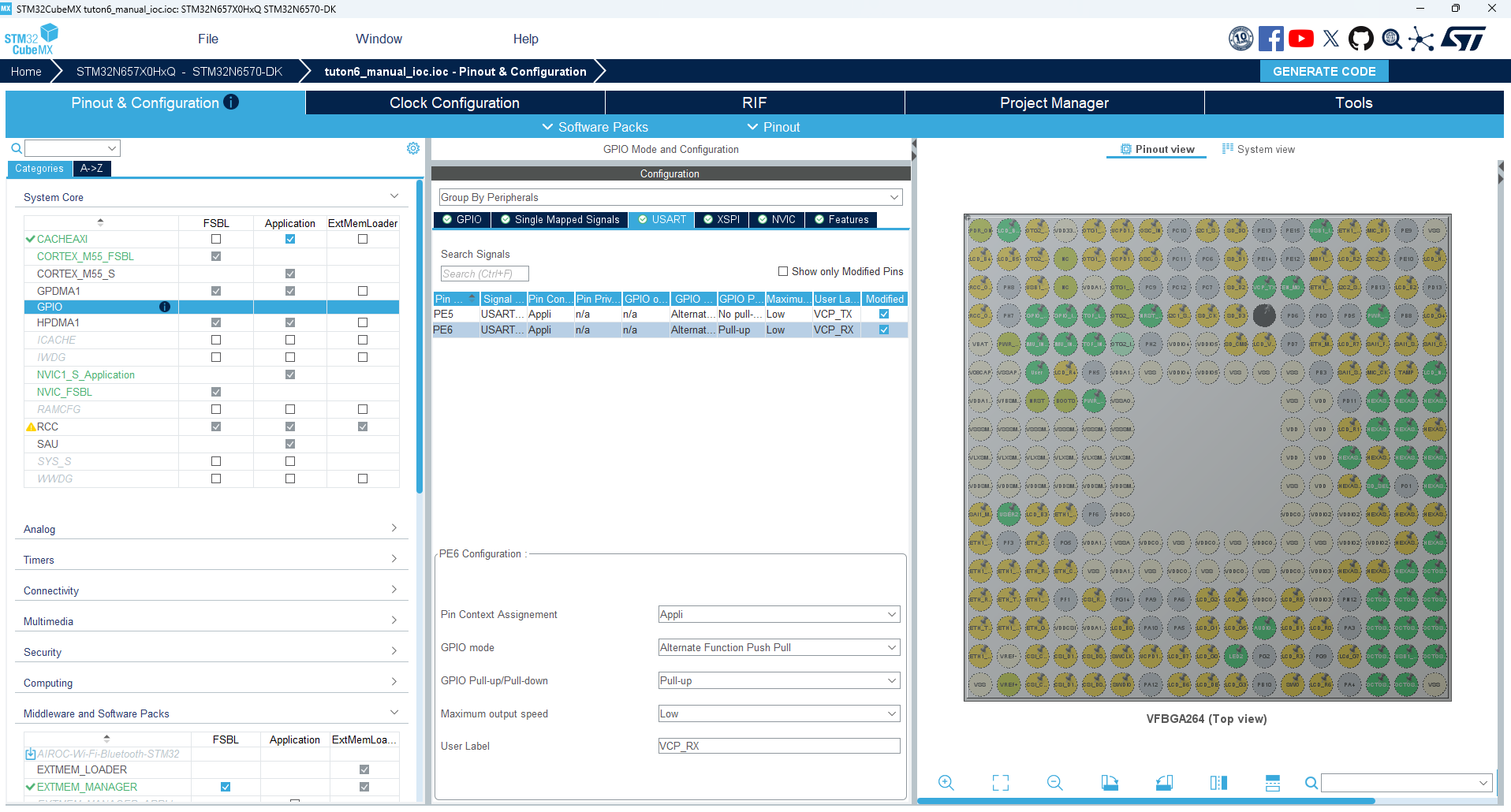The image size is (1511, 812).
Task: Toggle the Modified checkbox for PE6
Action: [x=884, y=330]
